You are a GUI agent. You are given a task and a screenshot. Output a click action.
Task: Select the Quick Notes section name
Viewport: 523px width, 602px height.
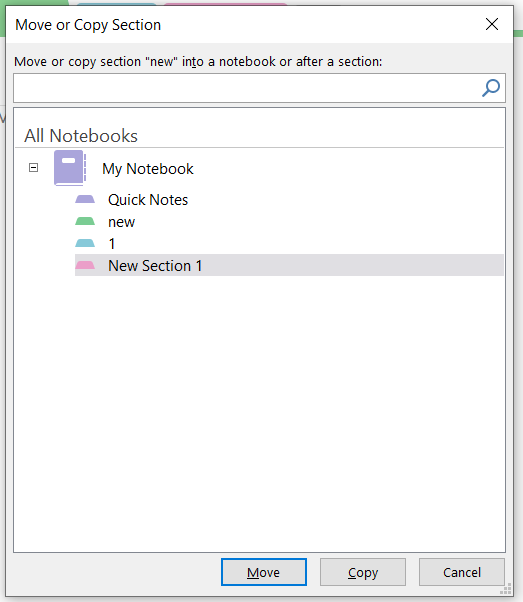point(148,200)
